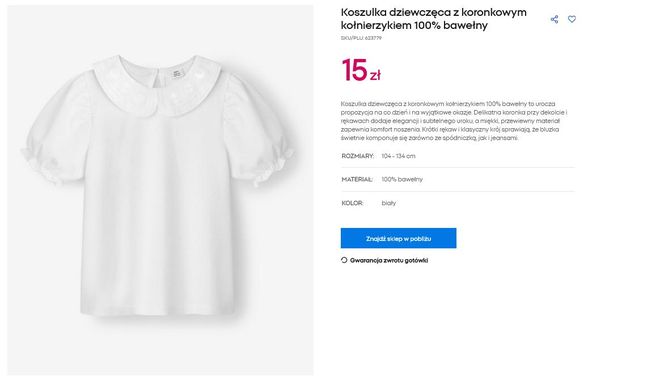Add the blouse to favorites via the heart icon
This screenshot has width=664, height=385.
572,19
